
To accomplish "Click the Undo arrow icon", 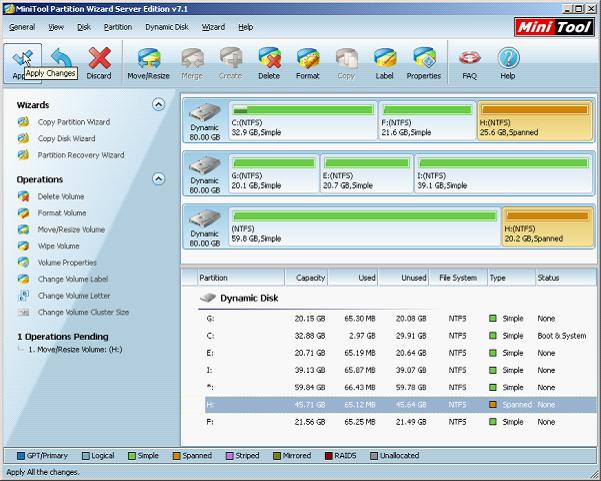I will [x=61, y=57].
